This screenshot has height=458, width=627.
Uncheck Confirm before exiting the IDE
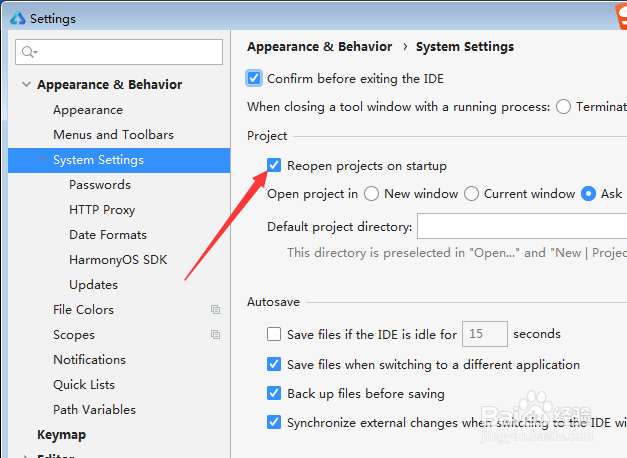pos(254,78)
